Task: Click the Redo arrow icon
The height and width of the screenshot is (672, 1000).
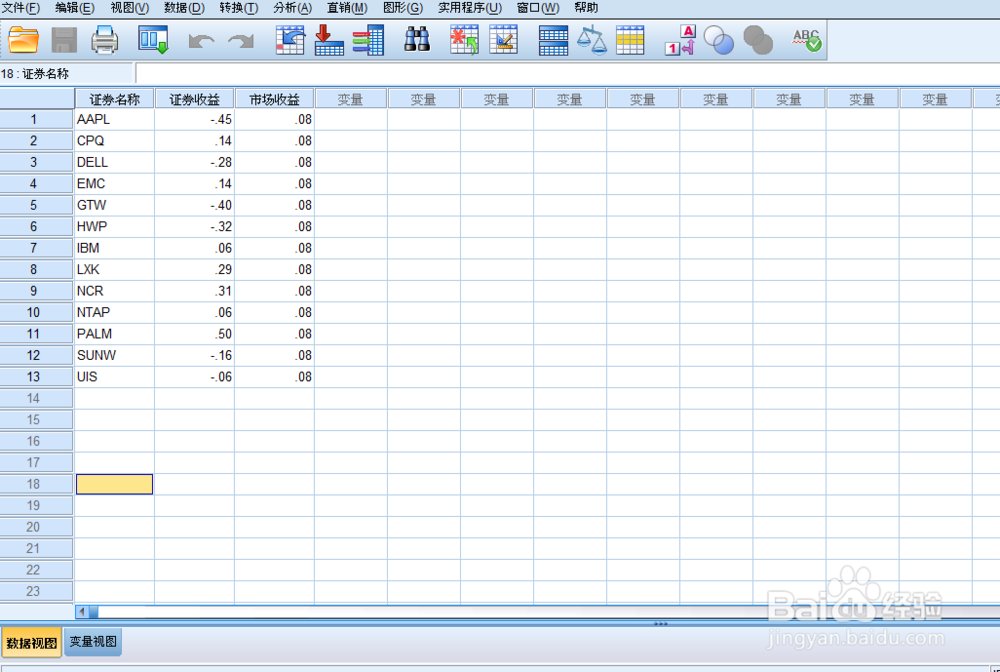Action: coord(241,41)
